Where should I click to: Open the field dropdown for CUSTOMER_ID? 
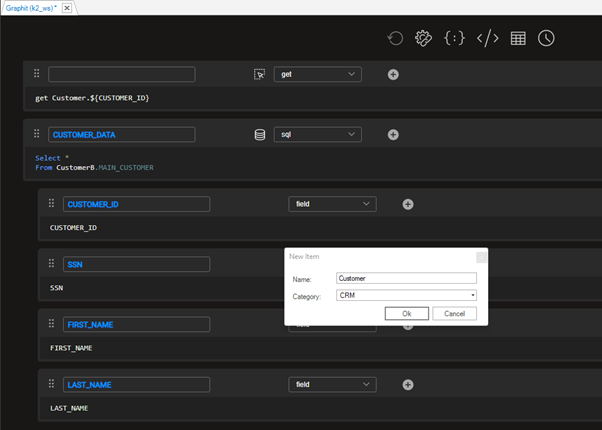tap(332, 204)
